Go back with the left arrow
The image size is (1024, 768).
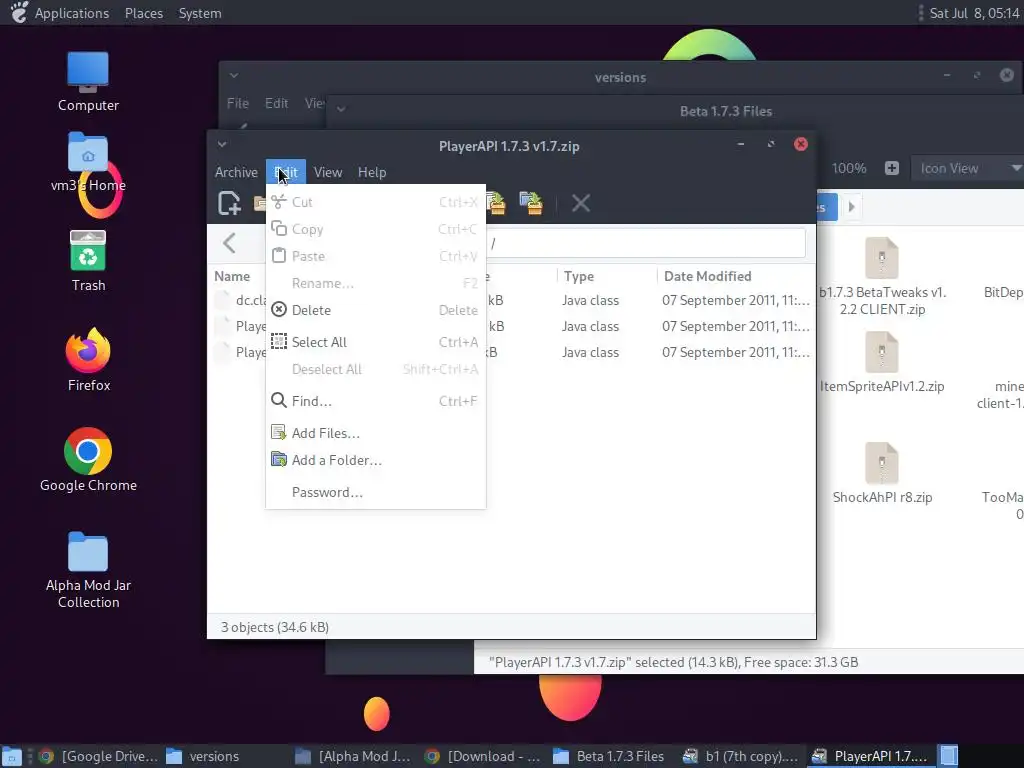tap(229, 244)
